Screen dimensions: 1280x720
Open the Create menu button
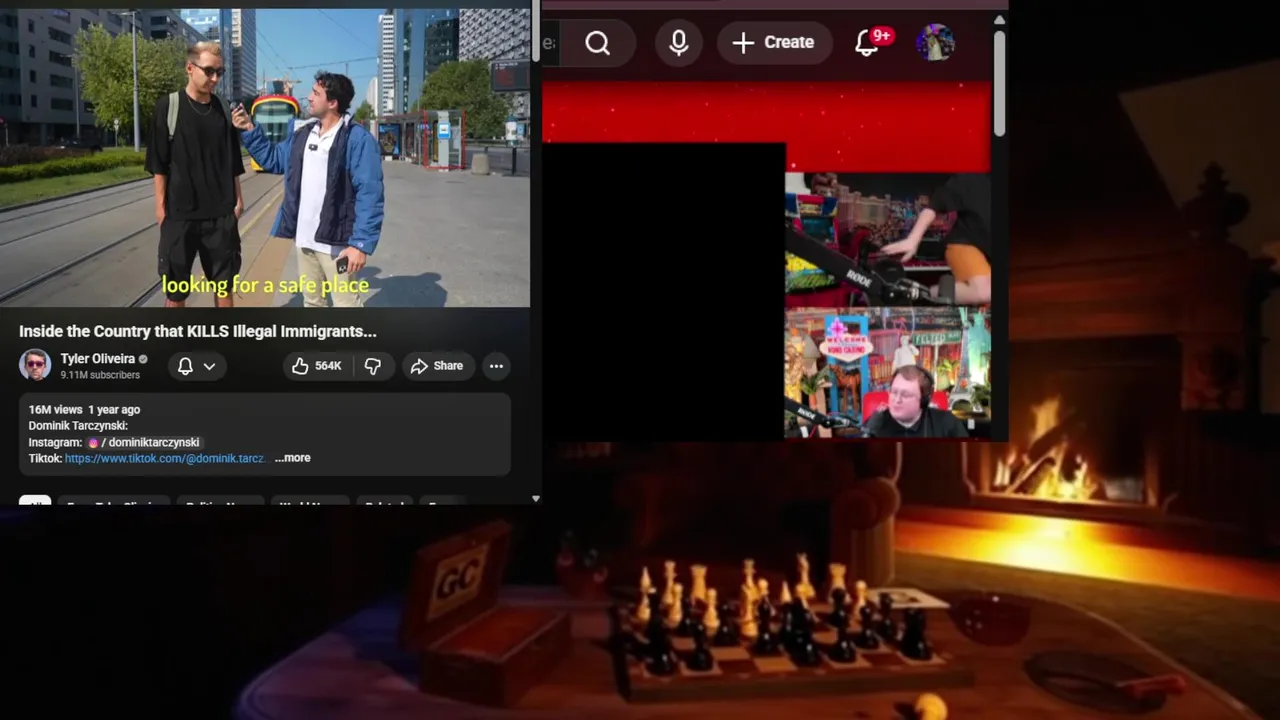tap(774, 43)
